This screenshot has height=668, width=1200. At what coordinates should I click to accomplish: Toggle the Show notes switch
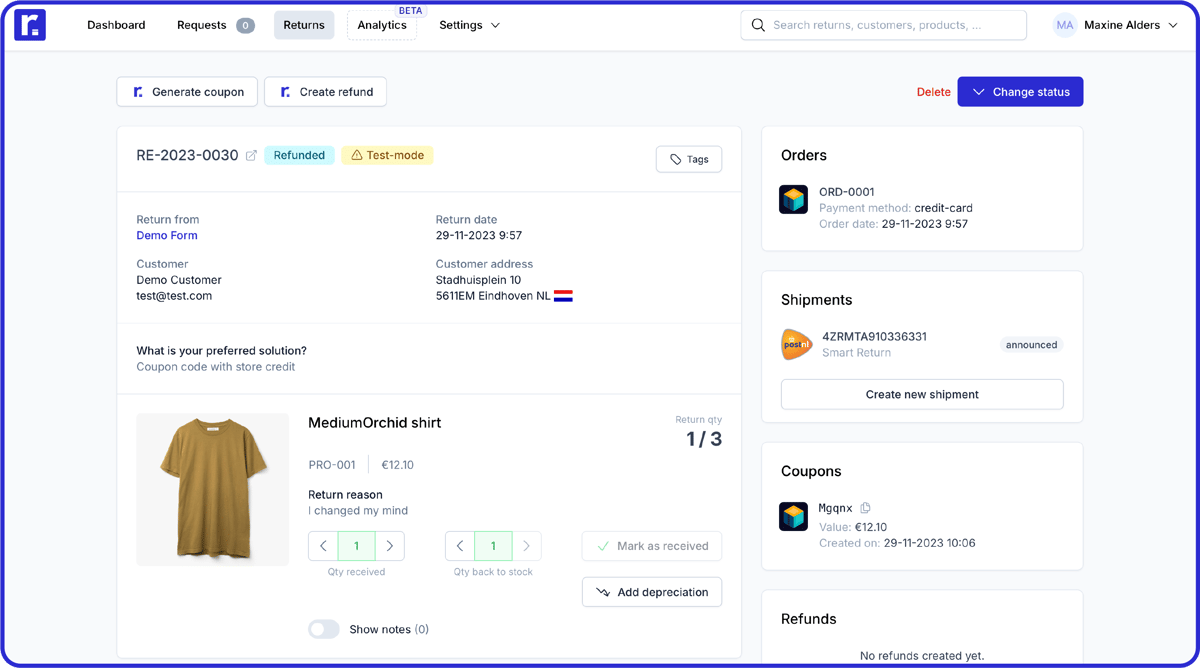(x=324, y=629)
